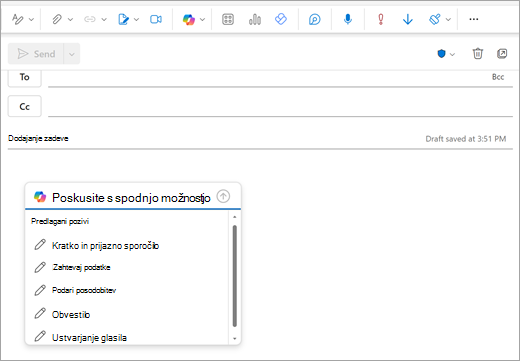The image size is (520, 361).
Task: Click the Copilot submit arrow button
Action: point(223,196)
